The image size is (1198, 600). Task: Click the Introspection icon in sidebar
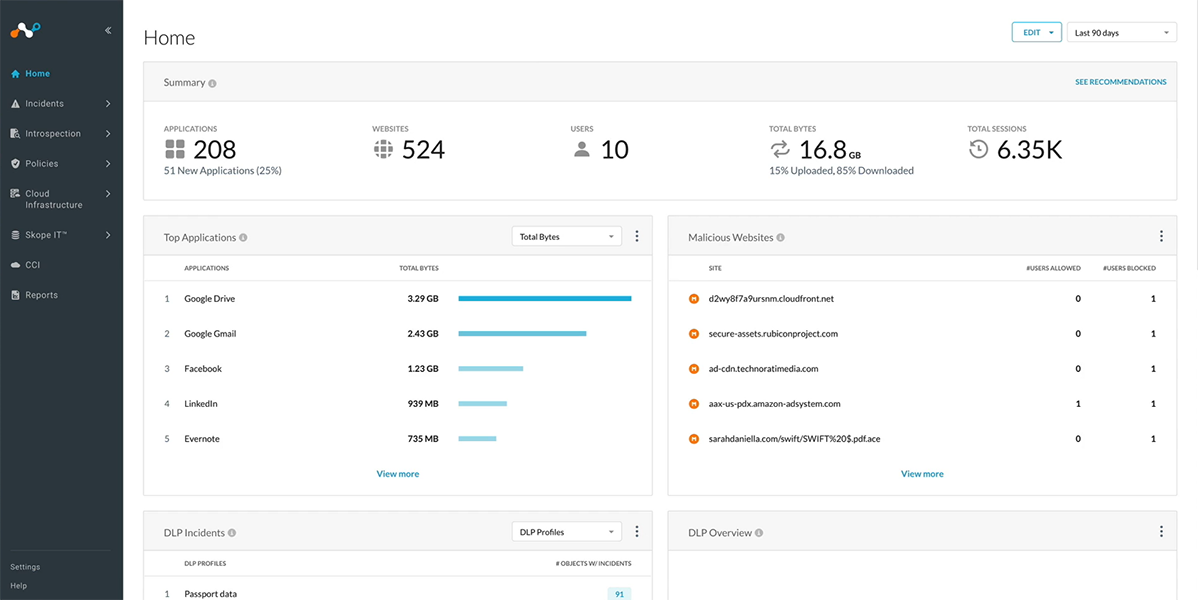point(15,134)
